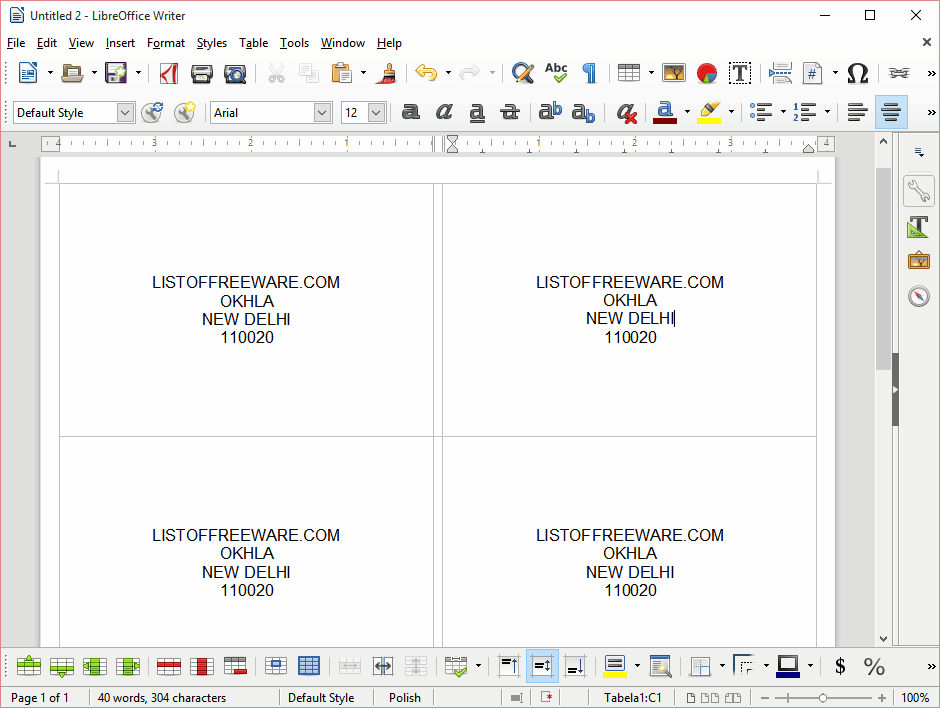Toggle superscript
The width and height of the screenshot is (940, 708).
(x=550, y=112)
